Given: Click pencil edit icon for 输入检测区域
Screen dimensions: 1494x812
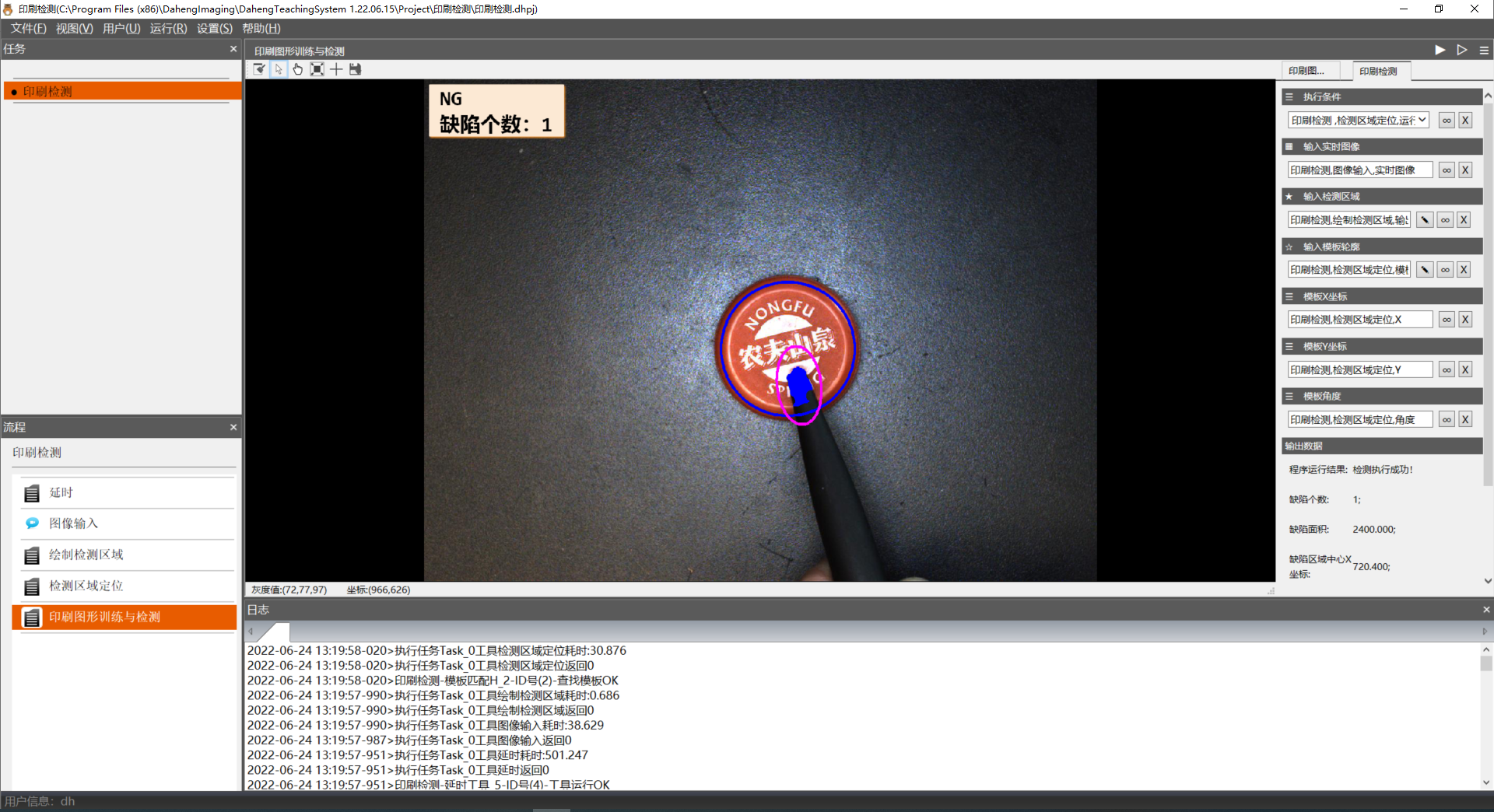Looking at the screenshot, I should click(1425, 220).
